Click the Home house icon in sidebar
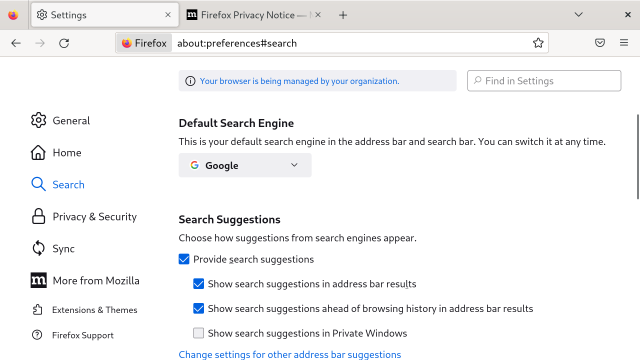 click(x=38, y=153)
